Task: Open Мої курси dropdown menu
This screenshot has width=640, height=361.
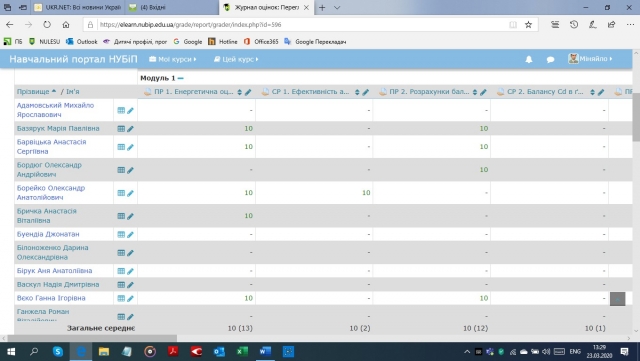Action: pyautogui.click(x=173, y=59)
